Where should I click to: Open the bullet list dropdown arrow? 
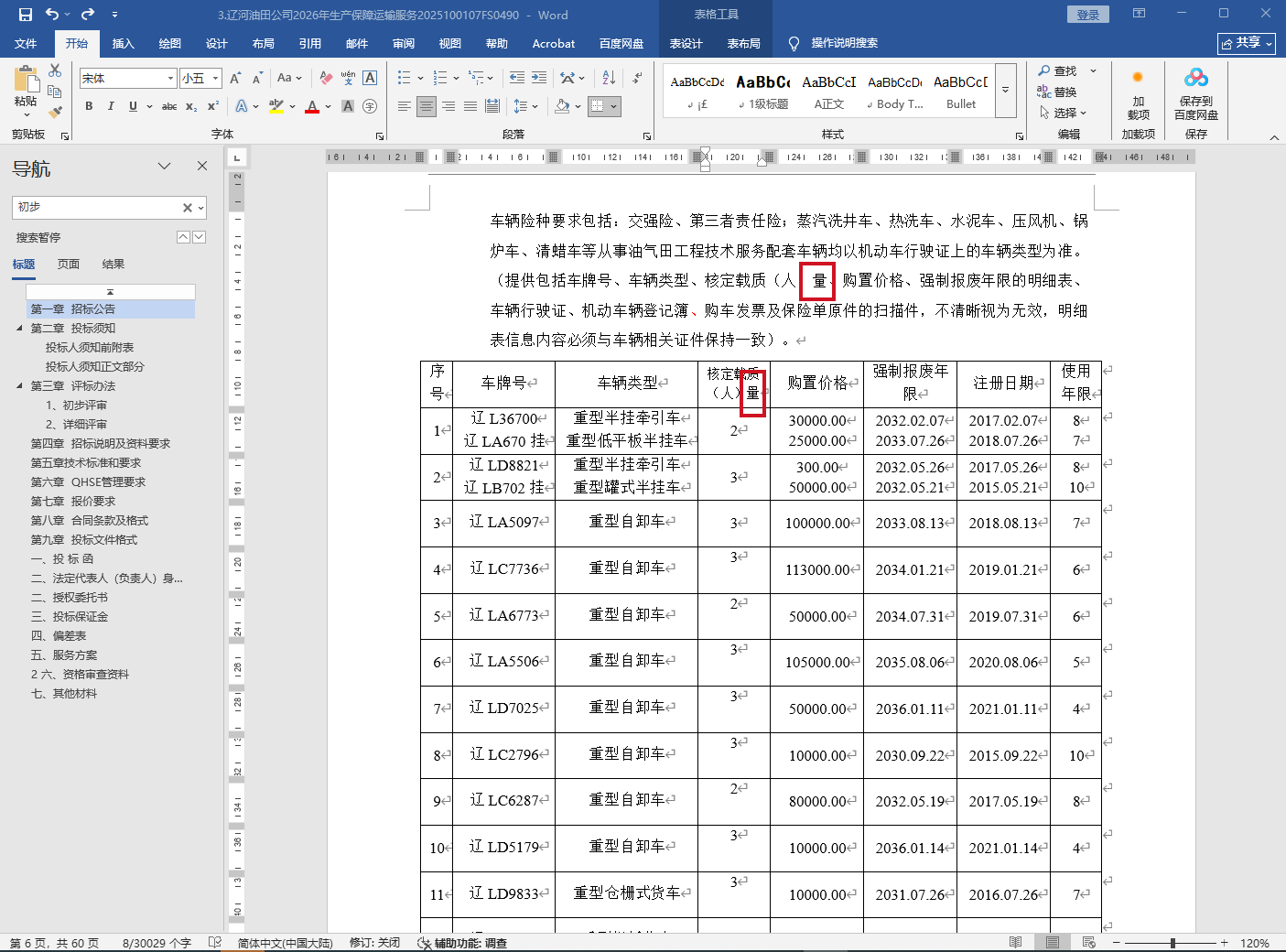point(420,79)
